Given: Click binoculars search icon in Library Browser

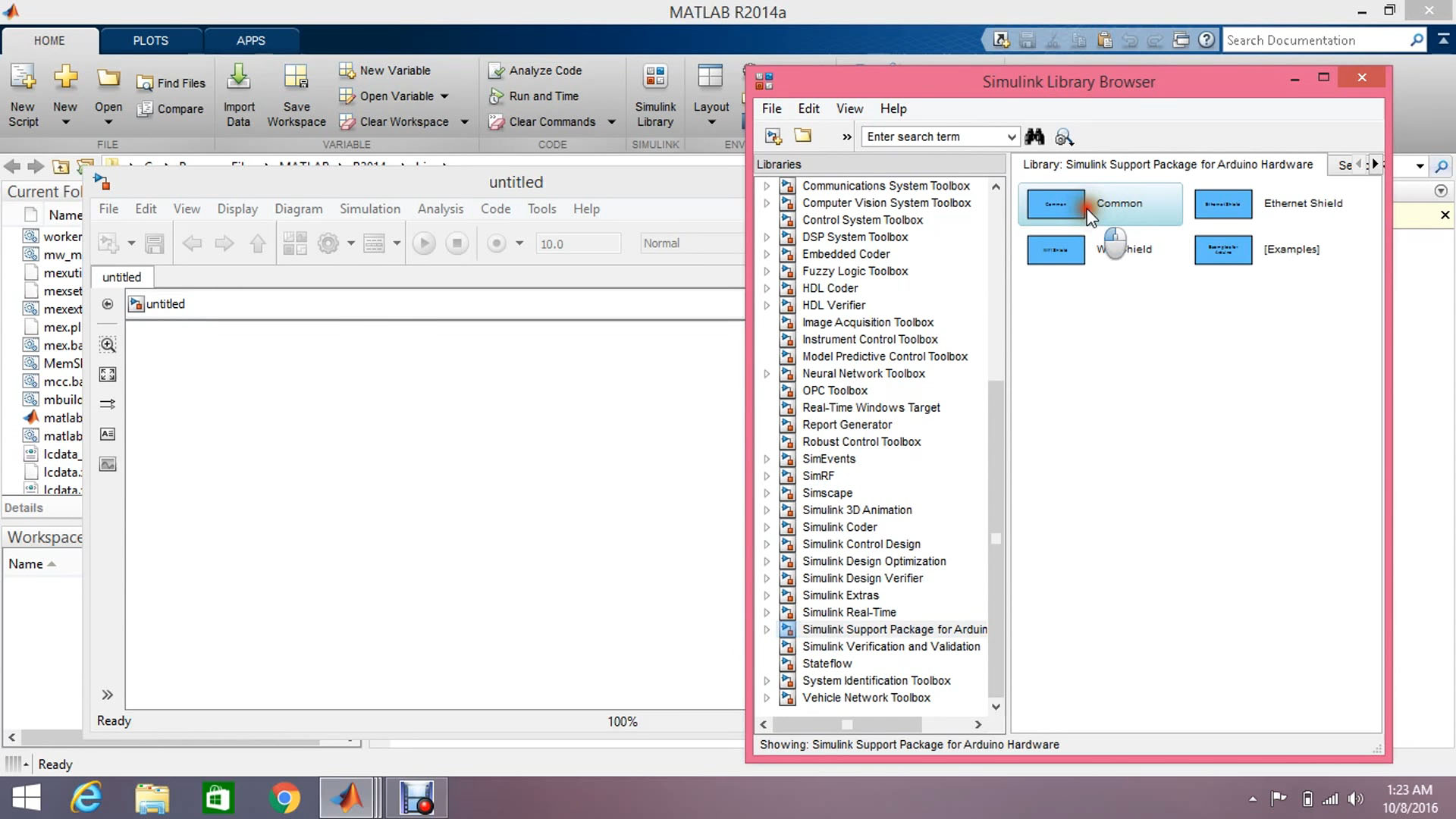Looking at the screenshot, I should pos(1034,136).
